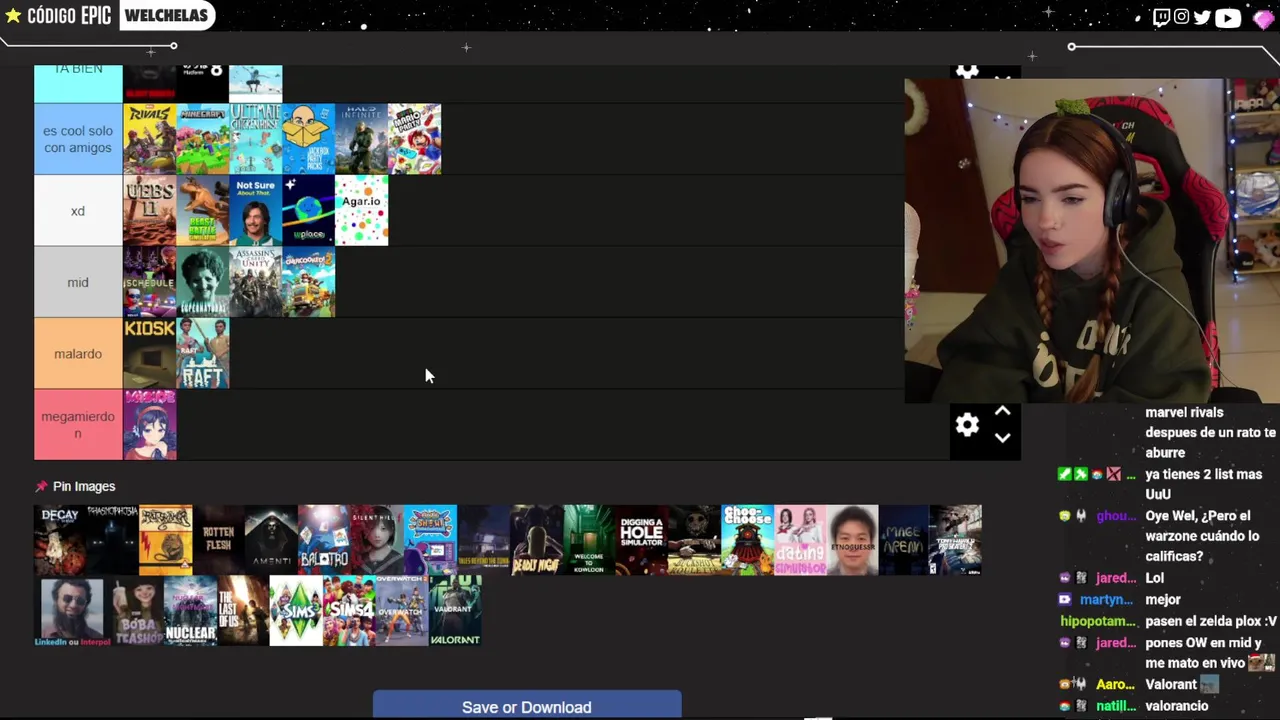Pick the Sims 3 green plumbob image
This screenshot has height=720, width=1280.
click(x=296, y=611)
